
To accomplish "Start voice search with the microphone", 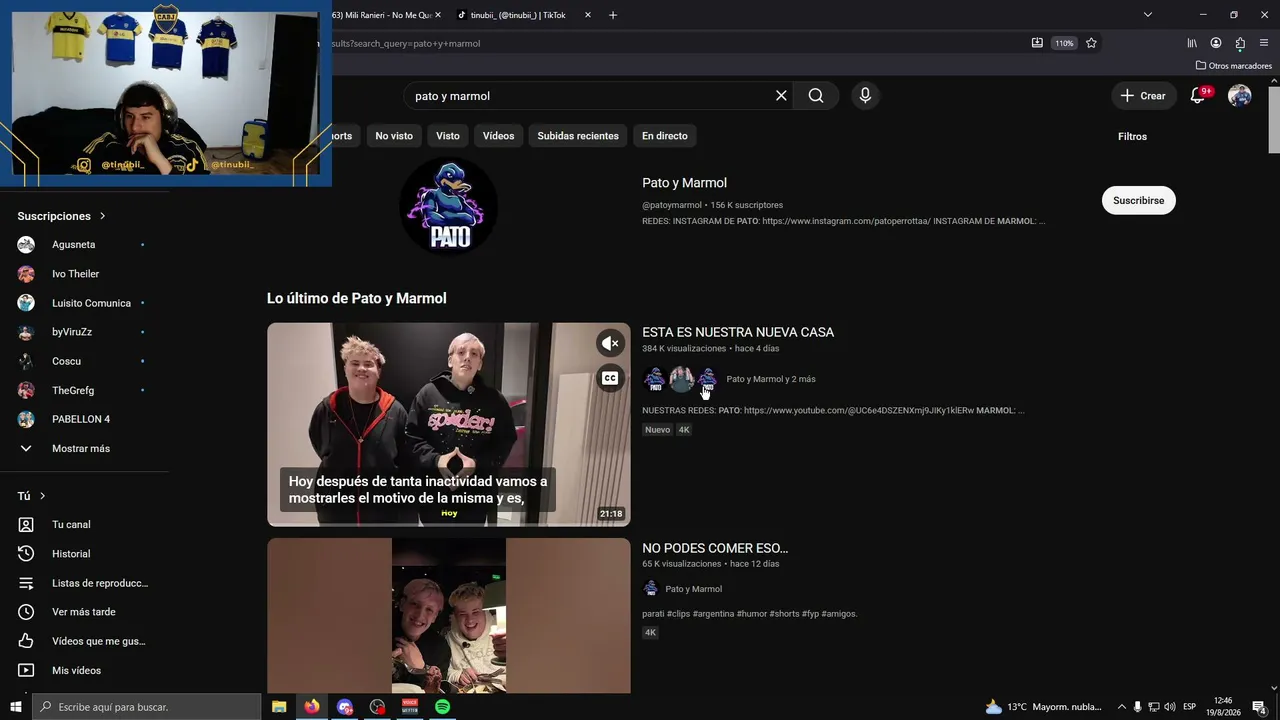I will (865, 96).
